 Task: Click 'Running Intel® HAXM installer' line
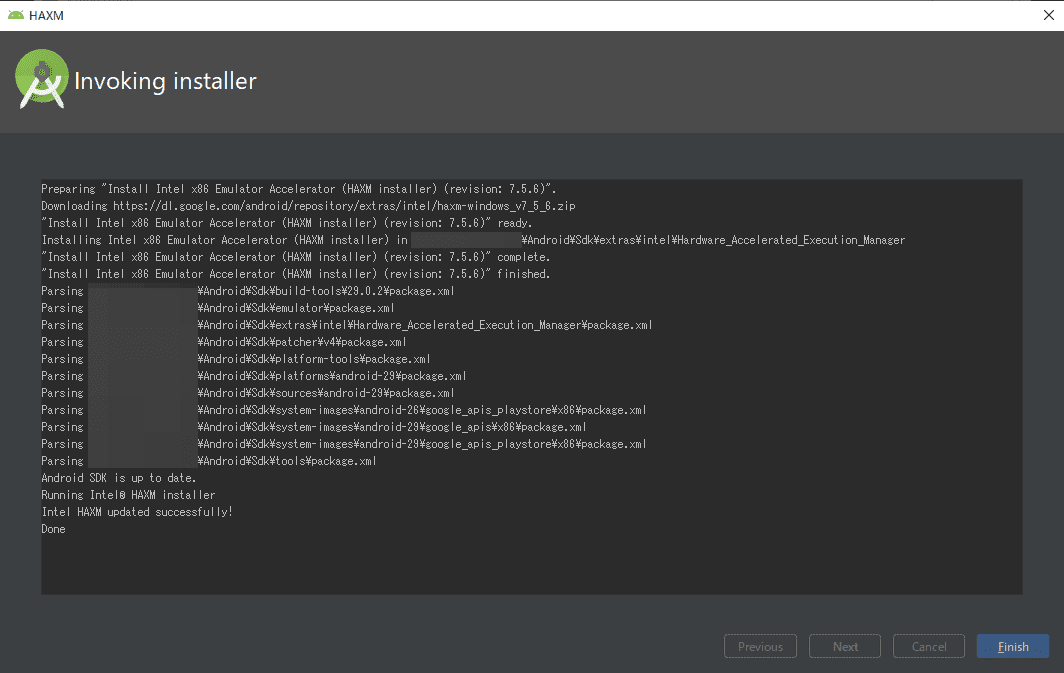[128, 495]
